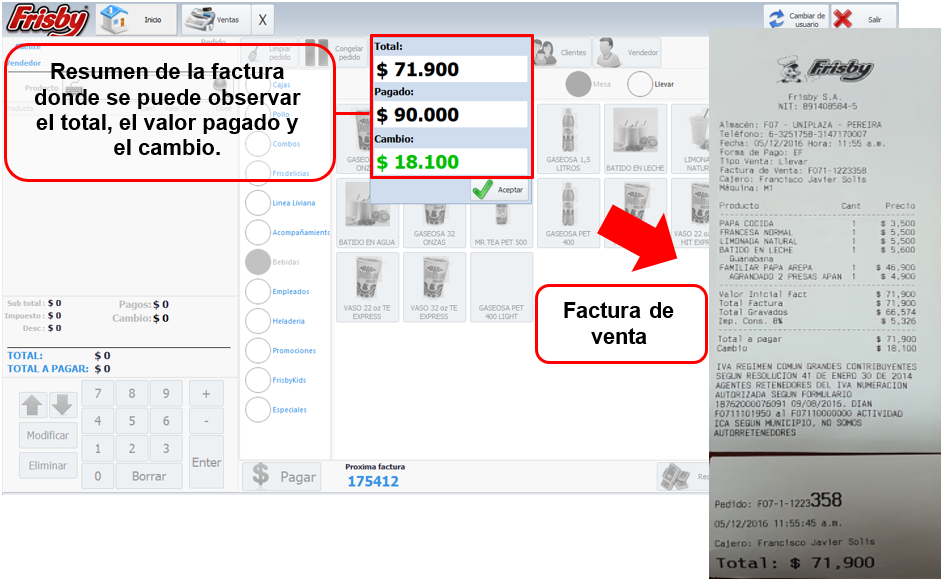Click Proxima factura number 175412
Image resolution: width=942 pixels, height=580 pixels.
pos(373,481)
